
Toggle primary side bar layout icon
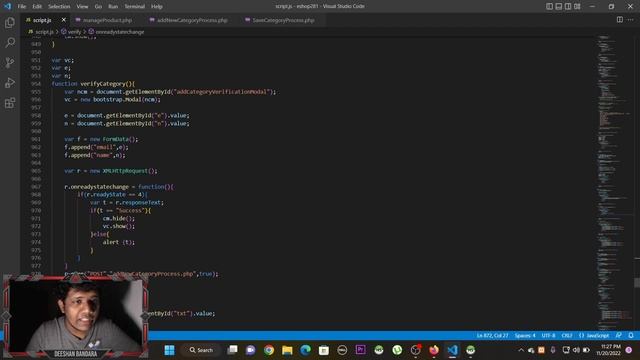[549, 6]
